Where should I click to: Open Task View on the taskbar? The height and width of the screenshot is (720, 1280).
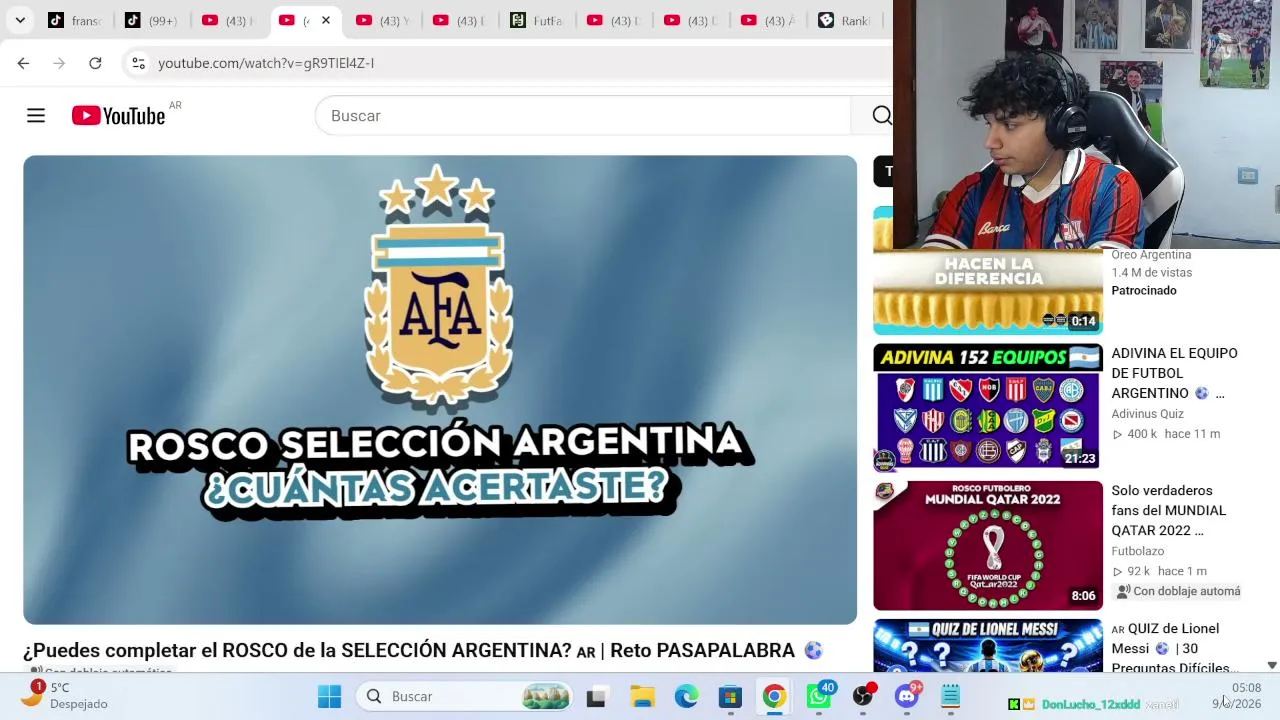596,696
